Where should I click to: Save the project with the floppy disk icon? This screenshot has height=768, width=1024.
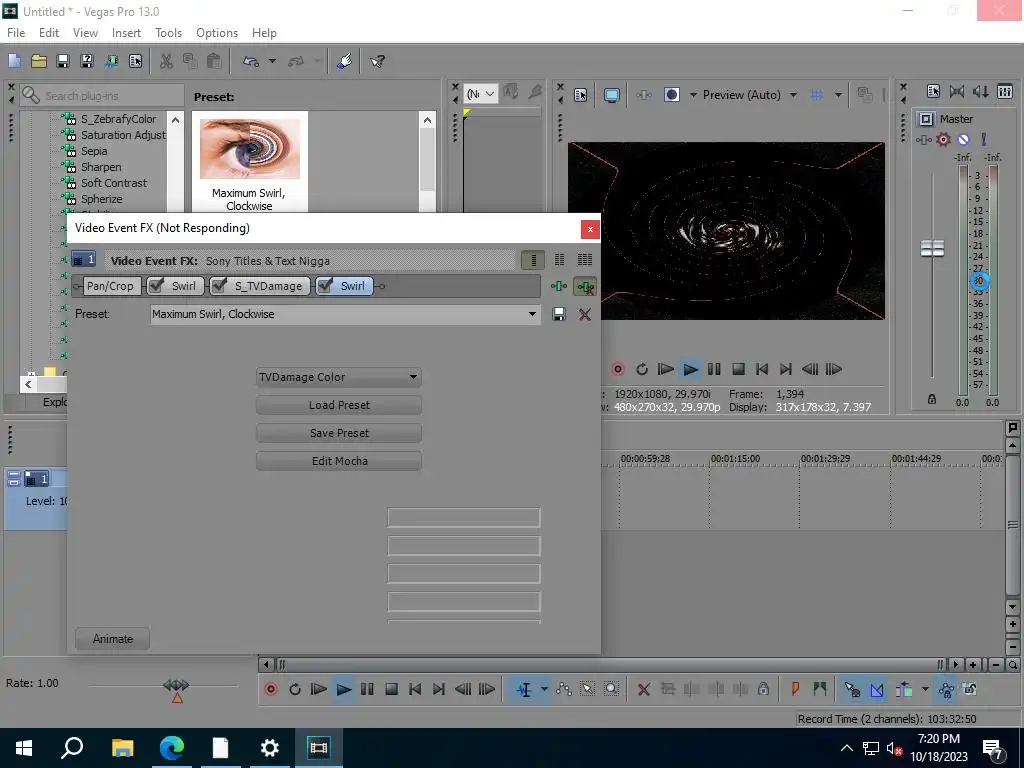(x=63, y=61)
